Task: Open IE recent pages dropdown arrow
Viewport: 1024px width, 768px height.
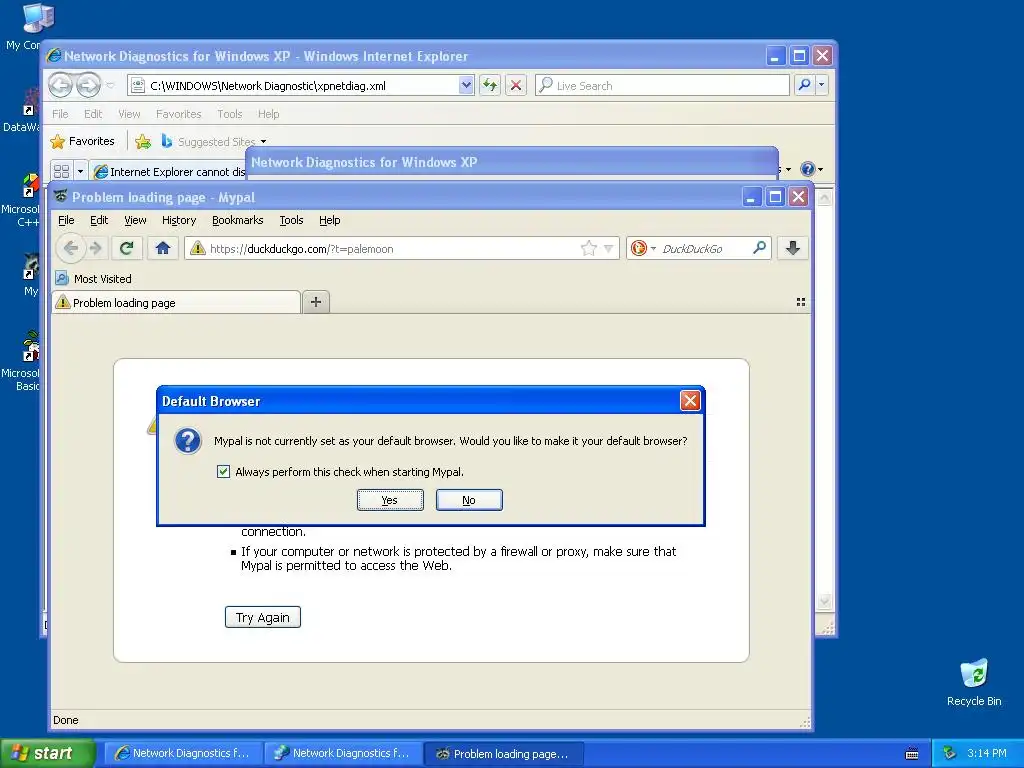Action: (110, 86)
